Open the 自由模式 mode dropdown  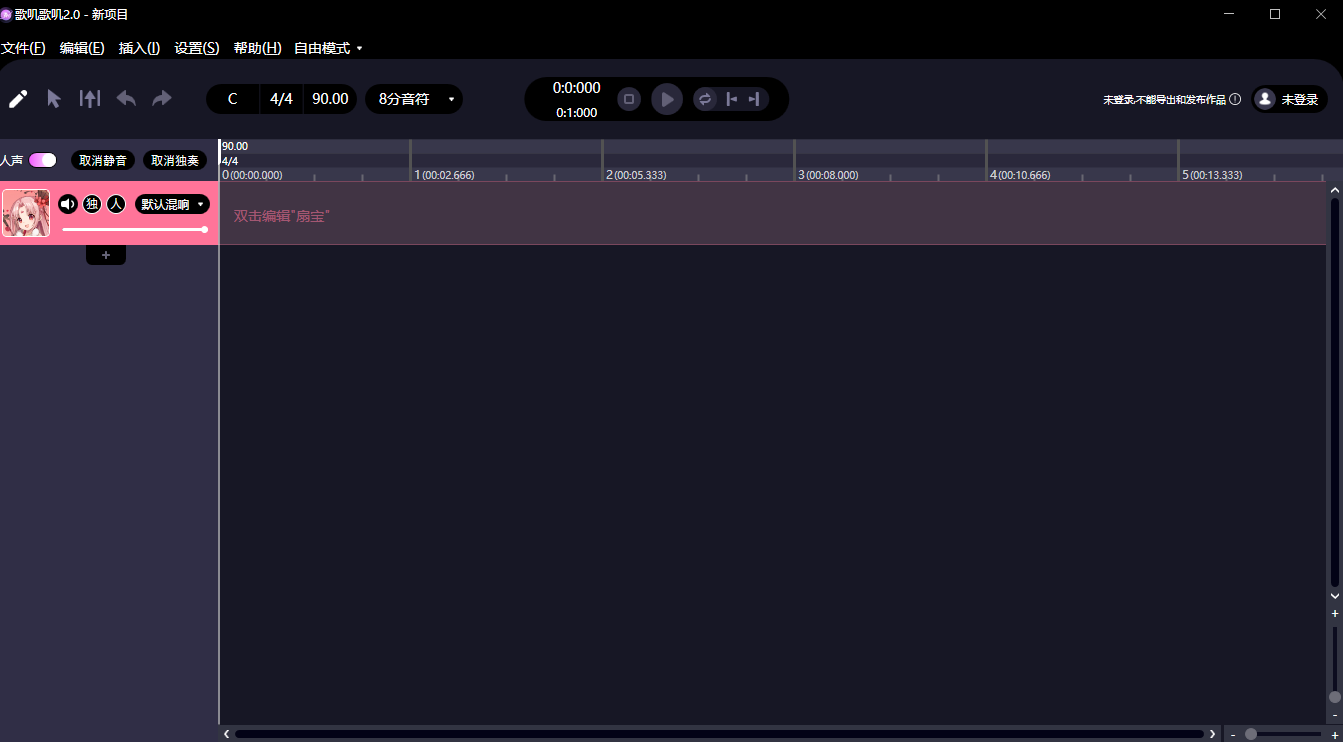point(328,48)
